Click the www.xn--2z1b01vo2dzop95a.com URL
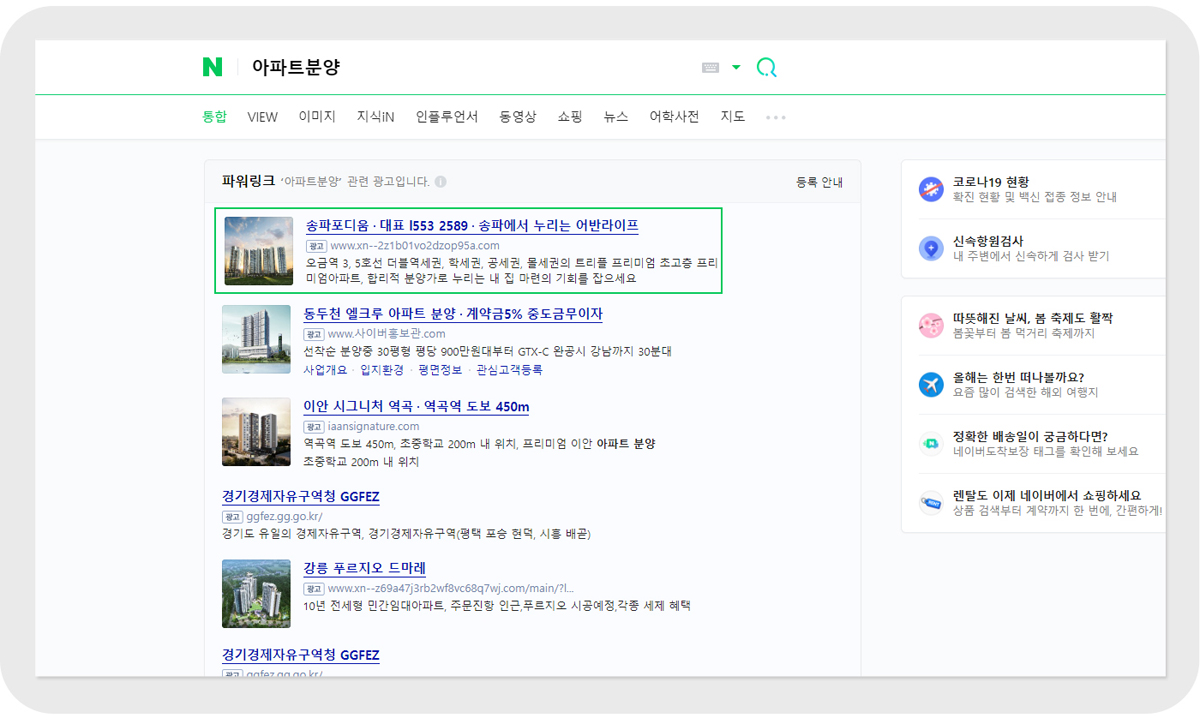The image size is (1200, 724). coord(414,245)
